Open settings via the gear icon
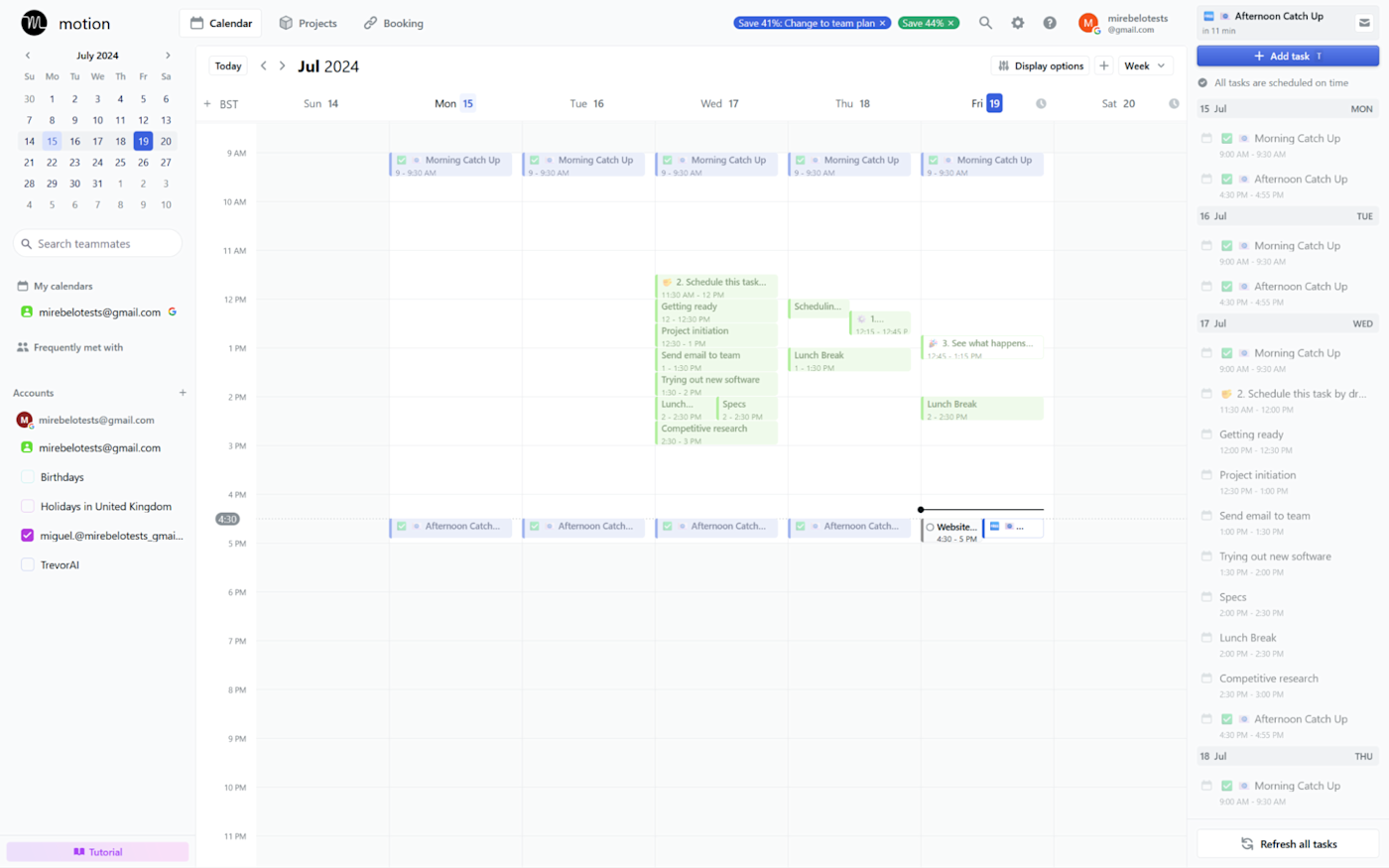The width and height of the screenshot is (1389, 868). (1017, 23)
